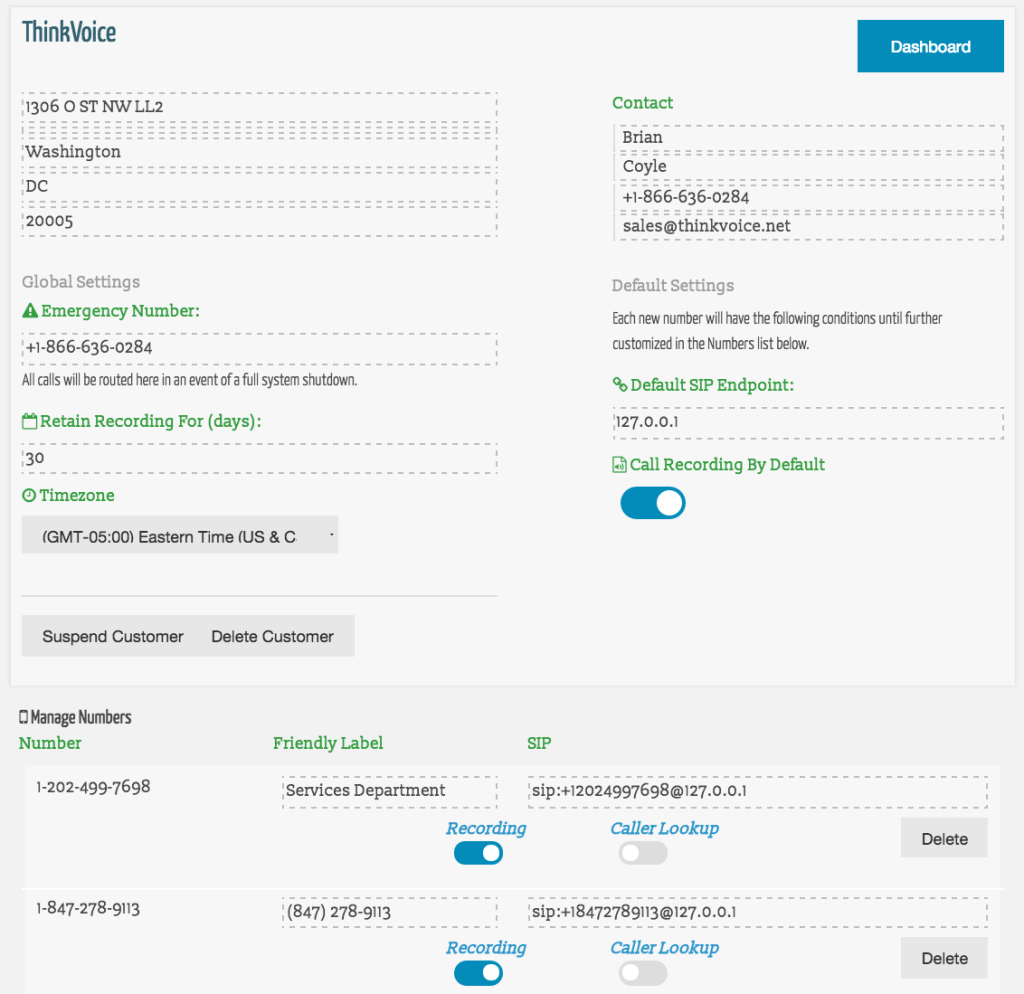Click the Manage Numbers heading text
The width and height of the screenshot is (1024, 994).
tap(81, 717)
